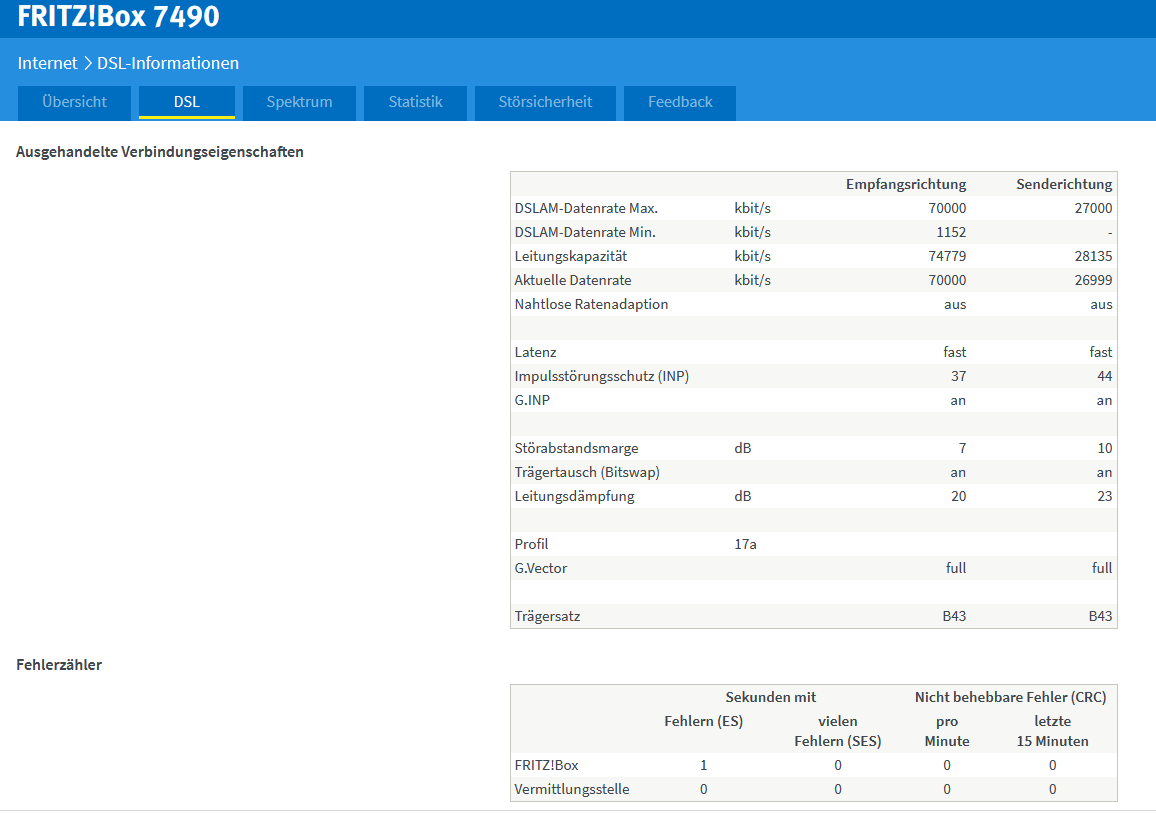The width and height of the screenshot is (1156, 814).
Task: Click the Empfangsrichtung column header
Action: tap(906, 184)
